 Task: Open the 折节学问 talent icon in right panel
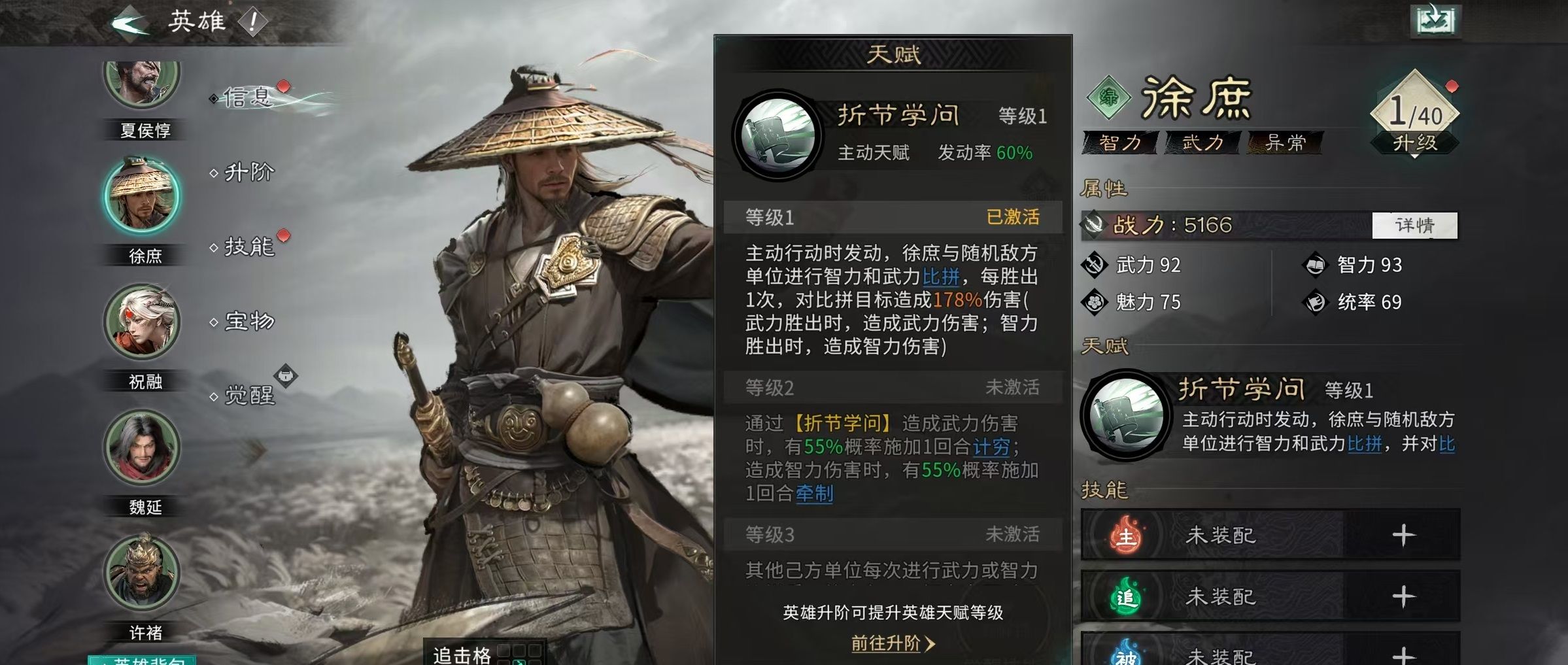[1125, 415]
